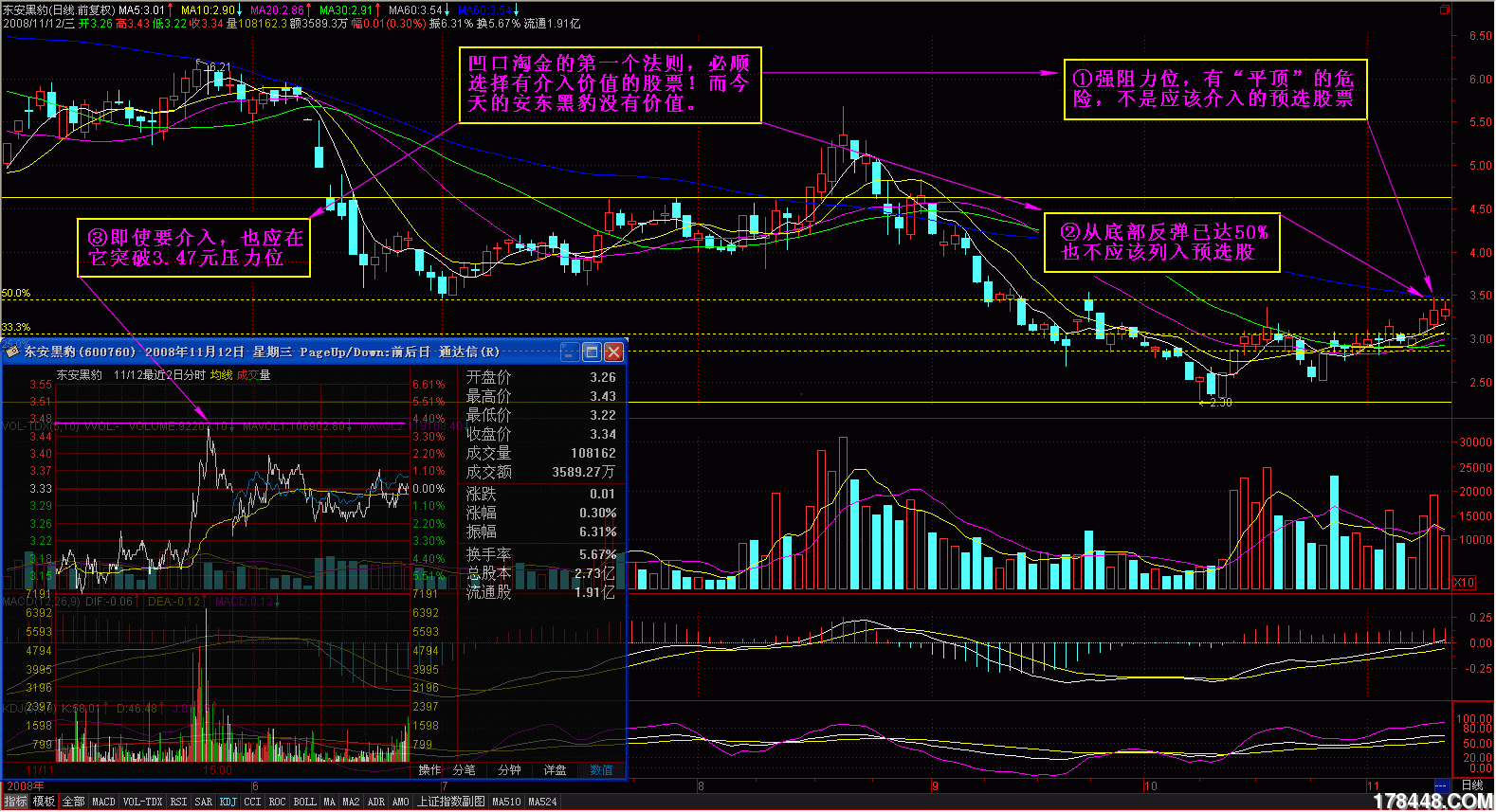Select the MACD indicator tab
Screen dimensions: 1496x812
[x=103, y=802]
